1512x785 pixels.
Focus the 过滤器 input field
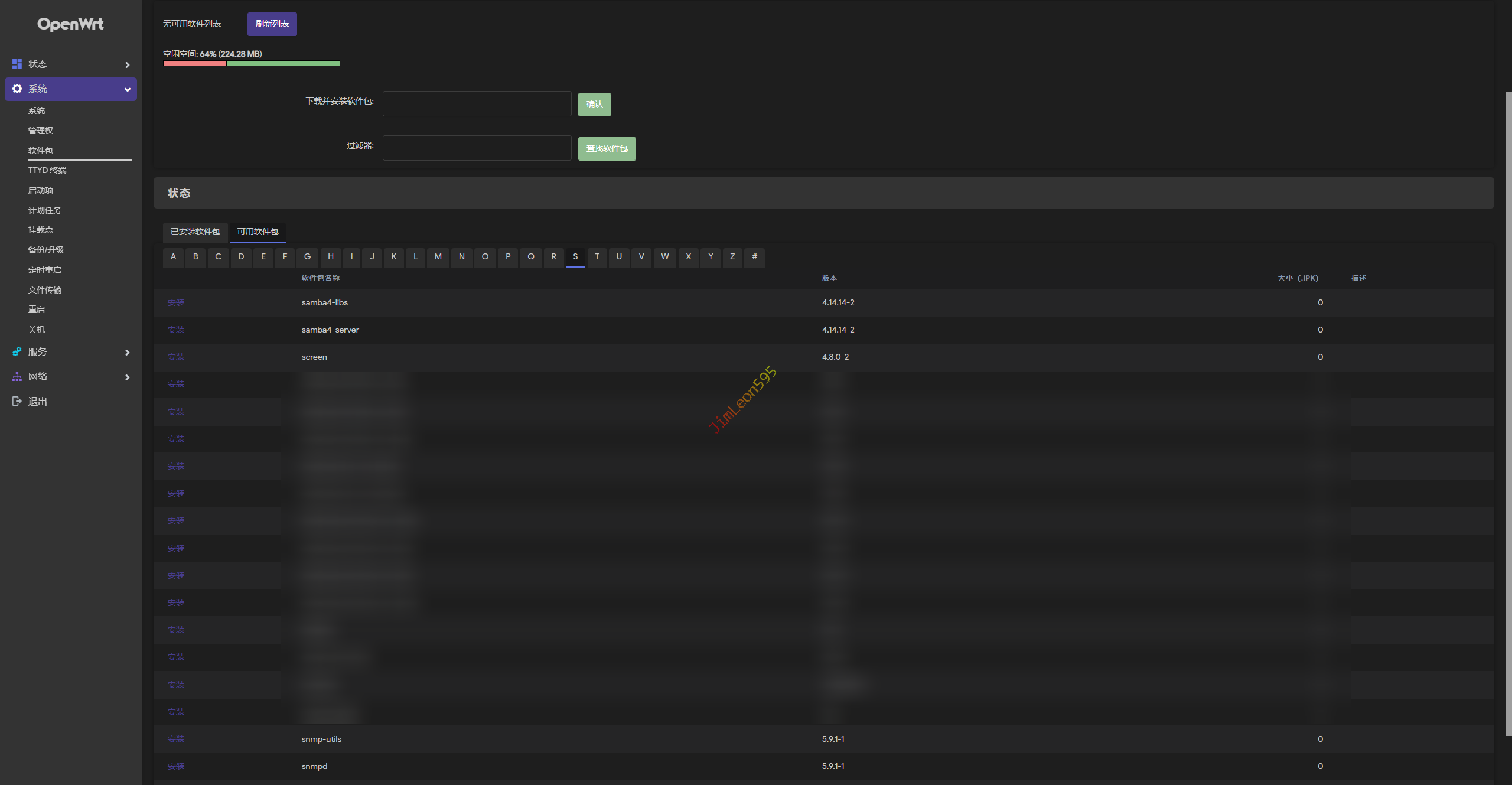point(477,148)
